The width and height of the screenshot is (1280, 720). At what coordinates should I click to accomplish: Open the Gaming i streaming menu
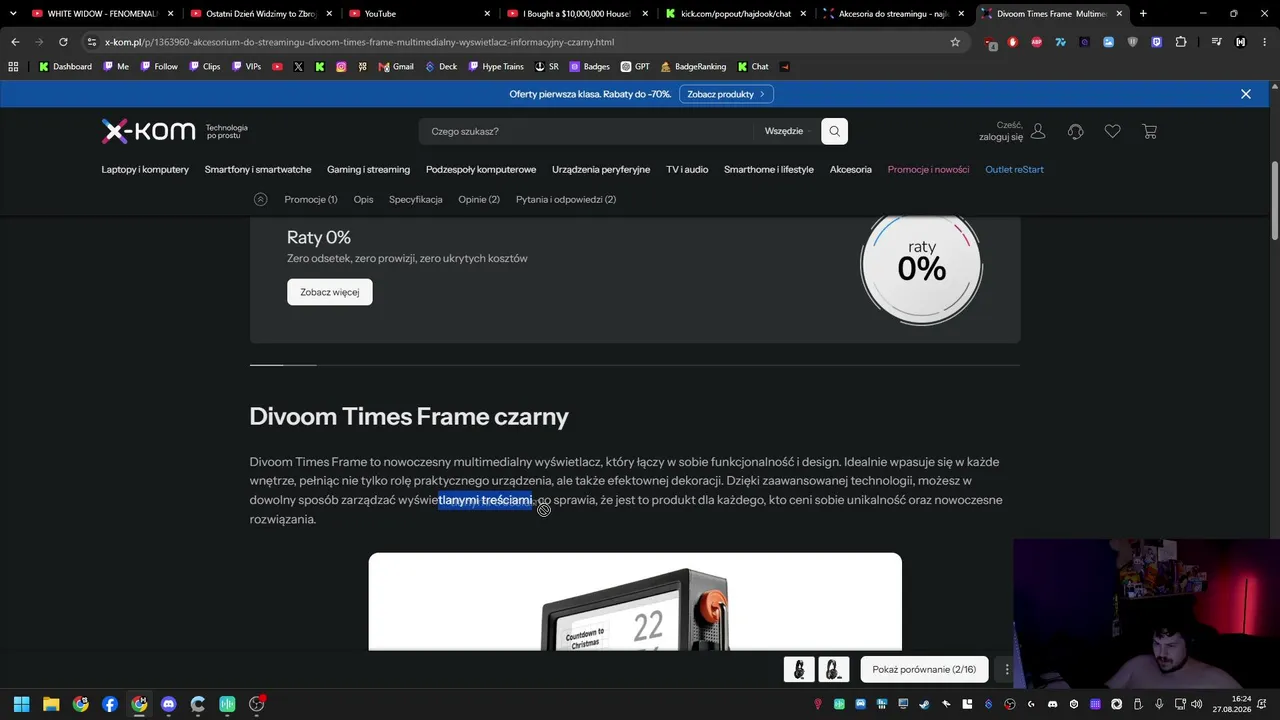(x=368, y=169)
